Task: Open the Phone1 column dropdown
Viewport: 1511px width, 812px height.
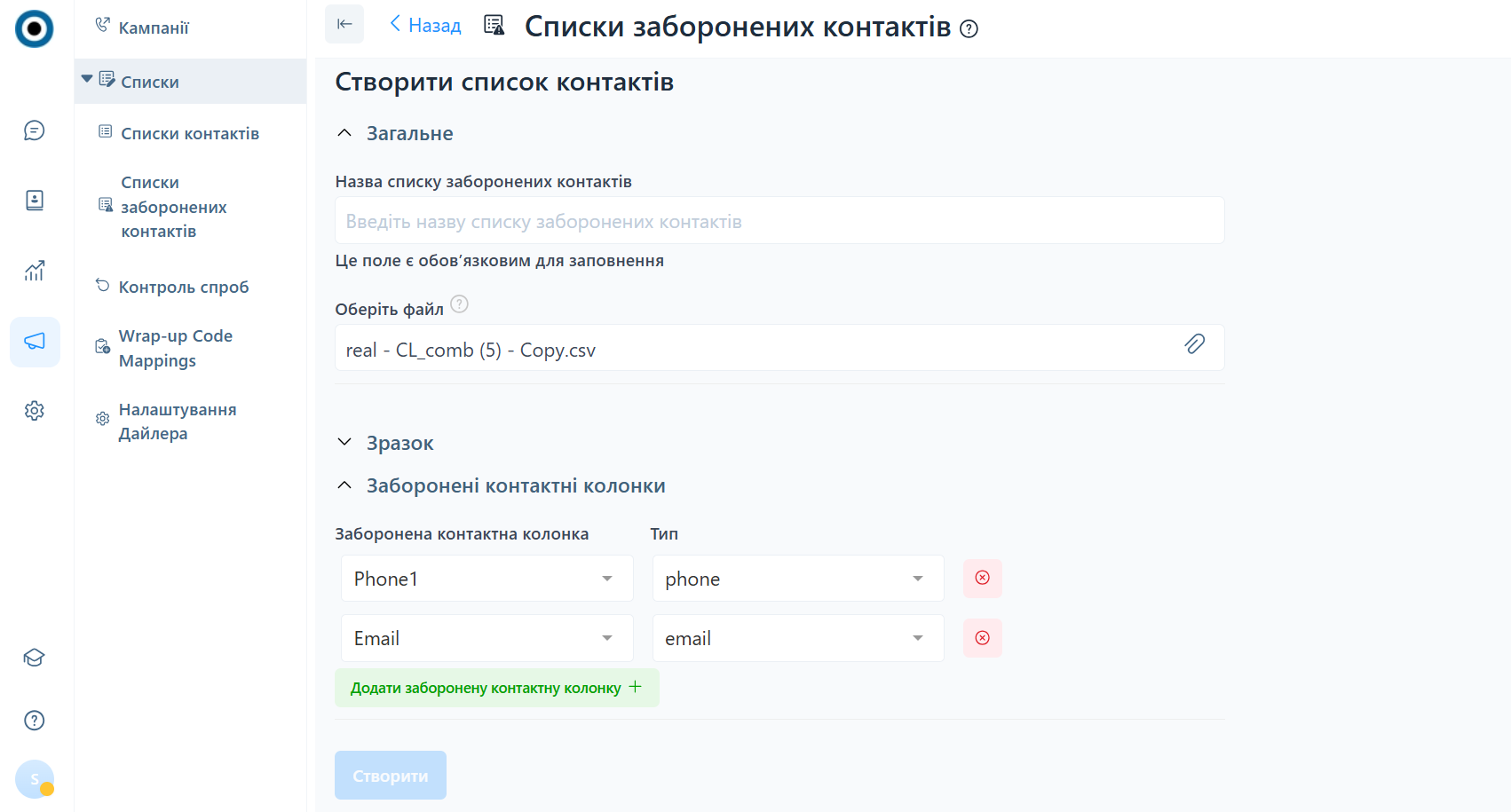Action: (x=487, y=579)
